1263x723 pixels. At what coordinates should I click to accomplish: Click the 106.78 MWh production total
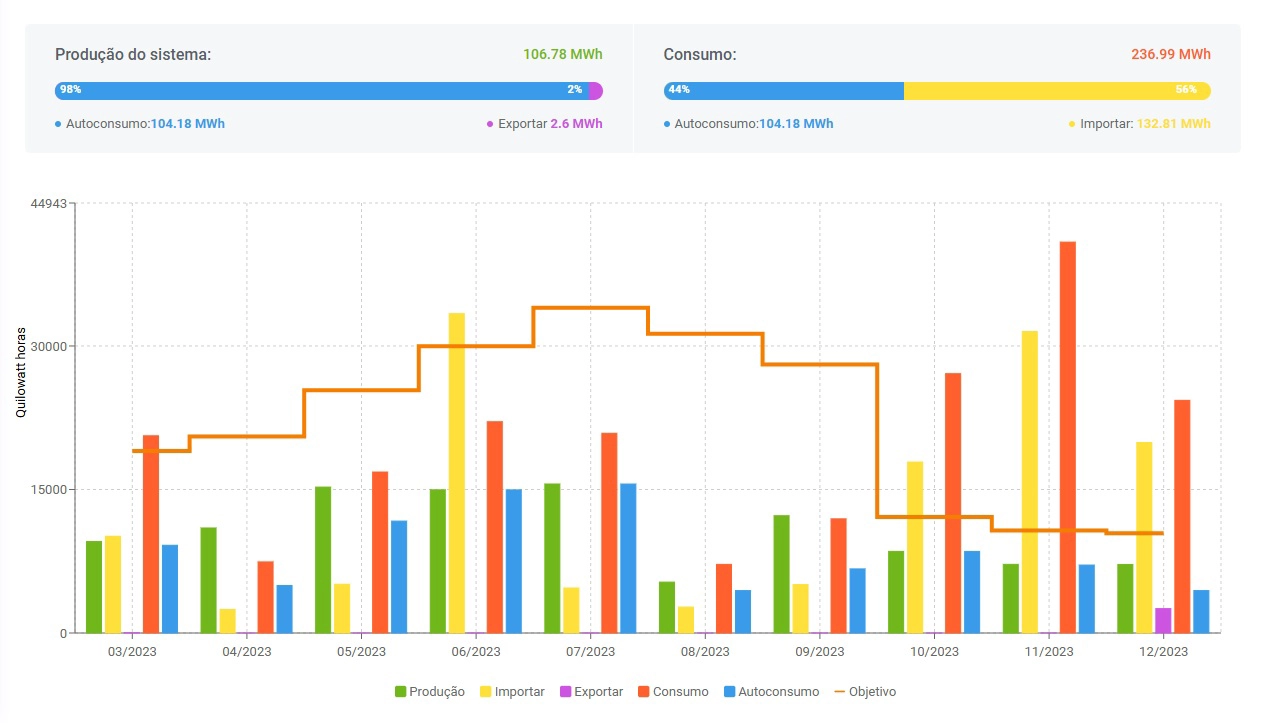pos(563,54)
